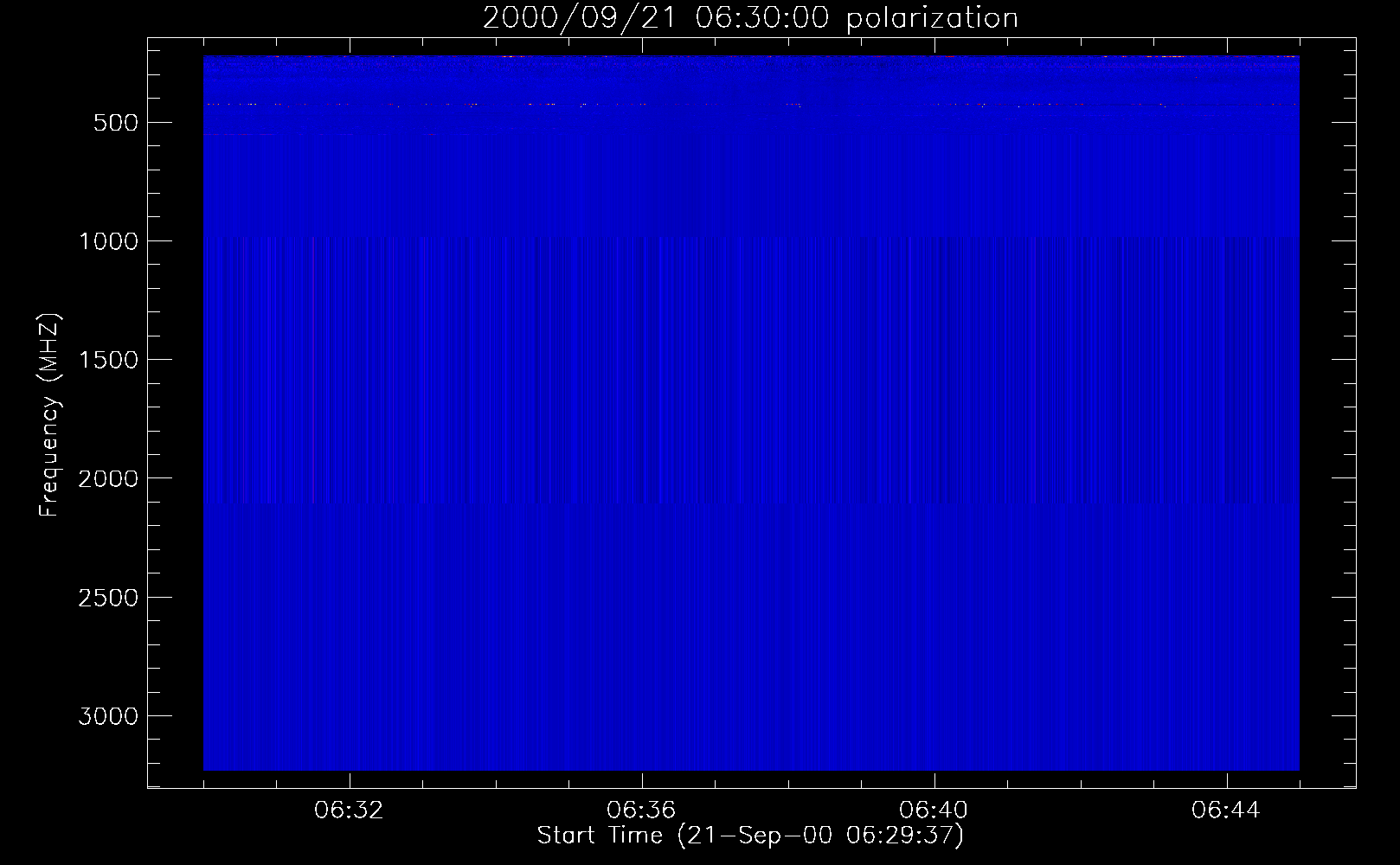Click the 06:40 time tick label
The height and width of the screenshot is (865, 1400).
(x=934, y=811)
